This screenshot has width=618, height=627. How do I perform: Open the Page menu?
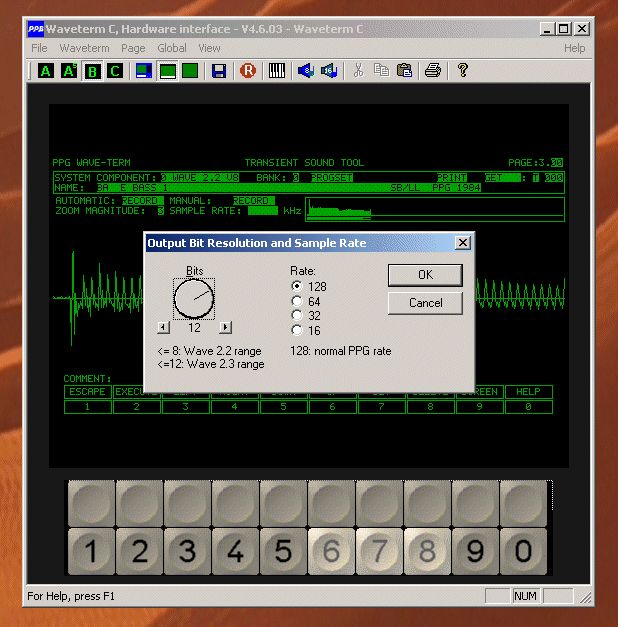(x=133, y=48)
